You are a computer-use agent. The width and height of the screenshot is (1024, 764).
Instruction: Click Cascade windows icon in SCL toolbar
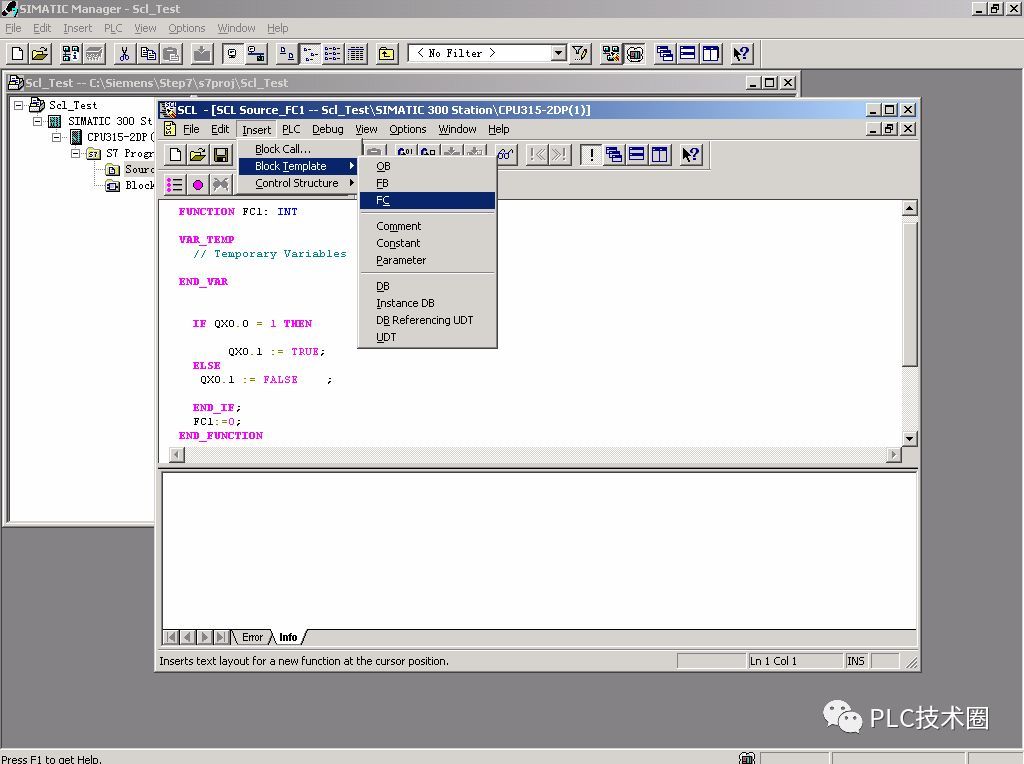tap(614, 155)
